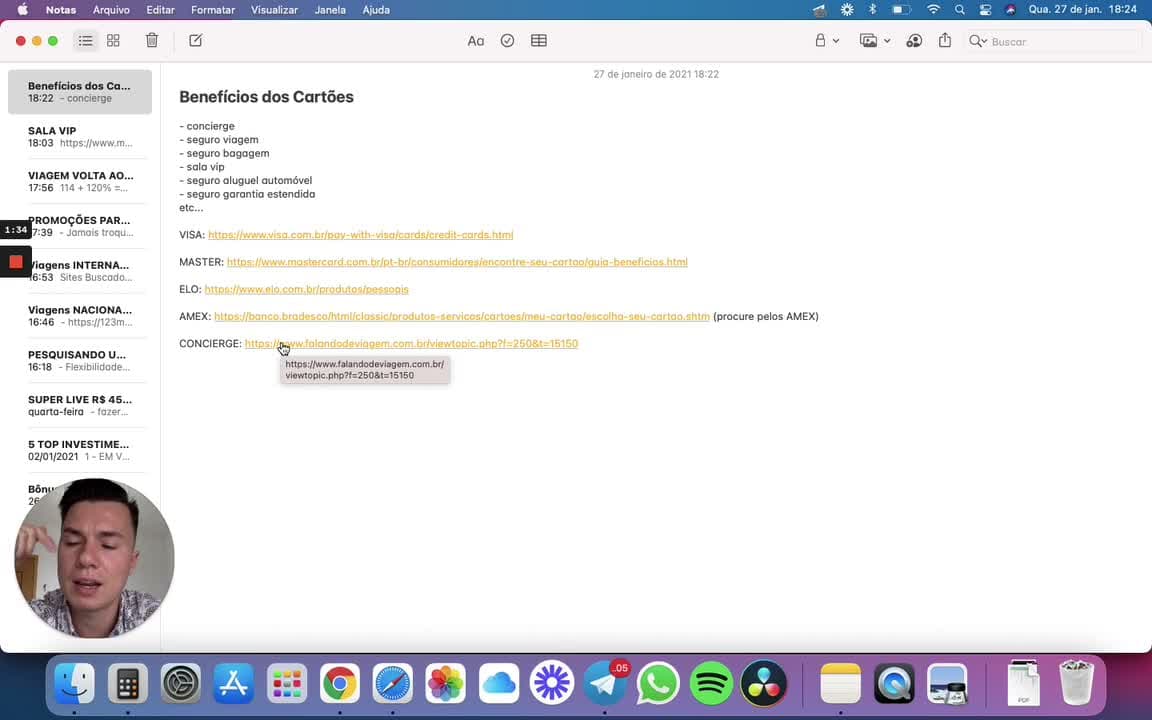Add people to note via collaboration icon
The image size is (1152, 720).
(914, 41)
